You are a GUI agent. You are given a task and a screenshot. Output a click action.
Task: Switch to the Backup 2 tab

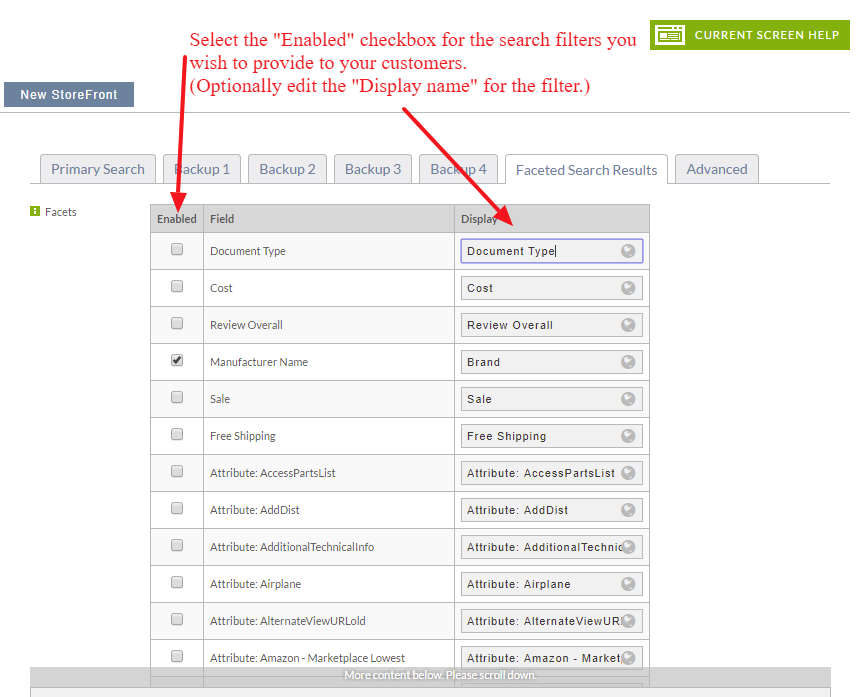coord(288,169)
